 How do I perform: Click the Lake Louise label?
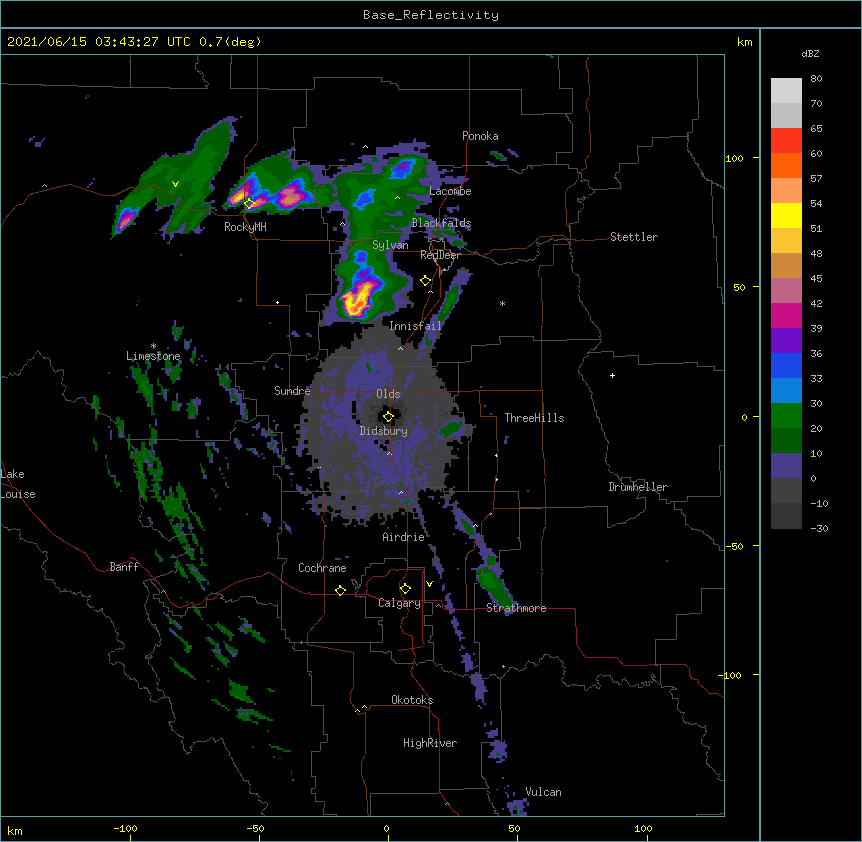pyautogui.click(x=18, y=484)
